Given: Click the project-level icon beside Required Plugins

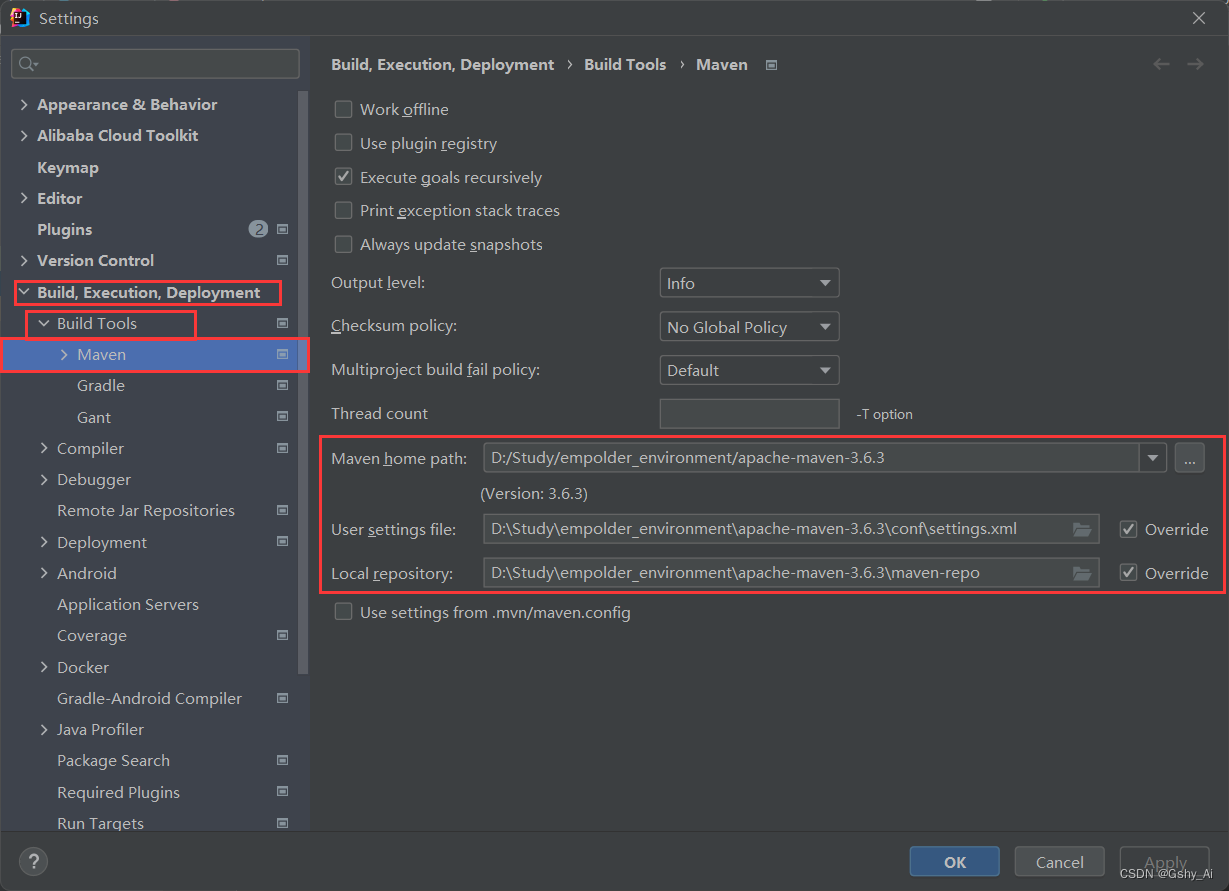Looking at the screenshot, I should point(283,792).
